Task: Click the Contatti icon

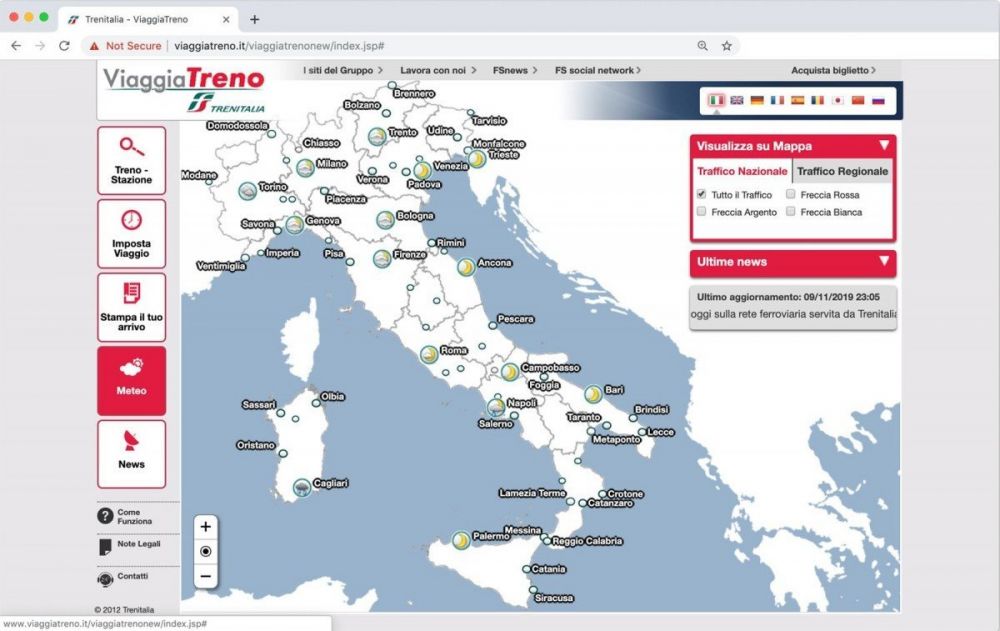Action: 104,577
